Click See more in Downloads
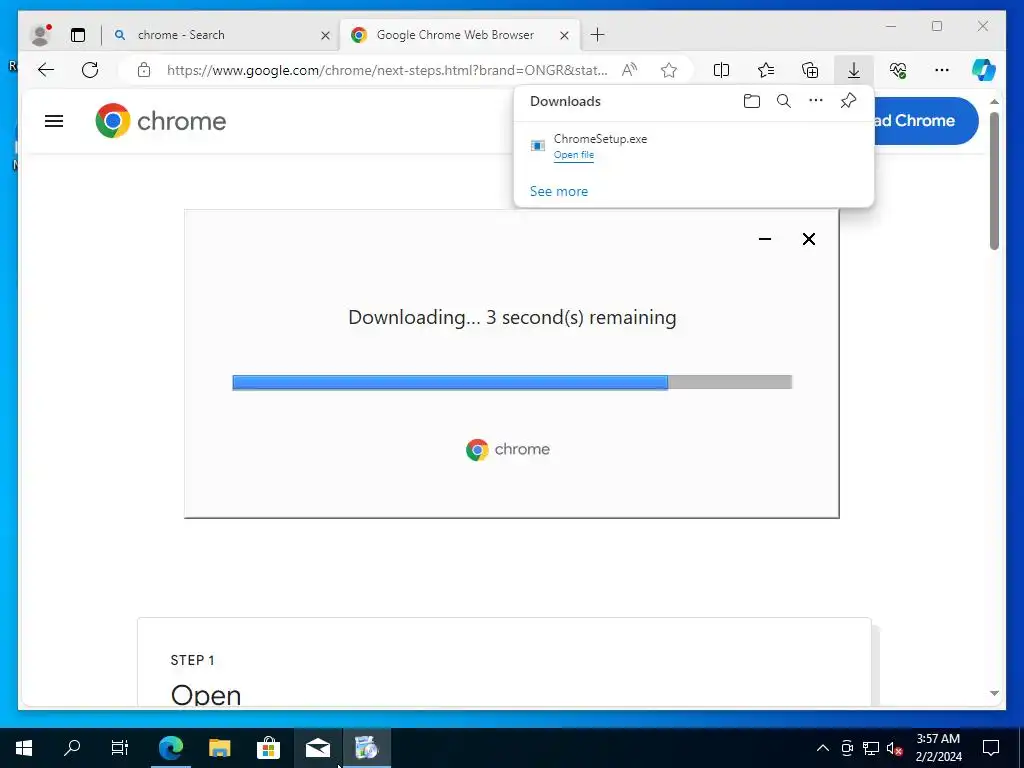 pyautogui.click(x=558, y=191)
